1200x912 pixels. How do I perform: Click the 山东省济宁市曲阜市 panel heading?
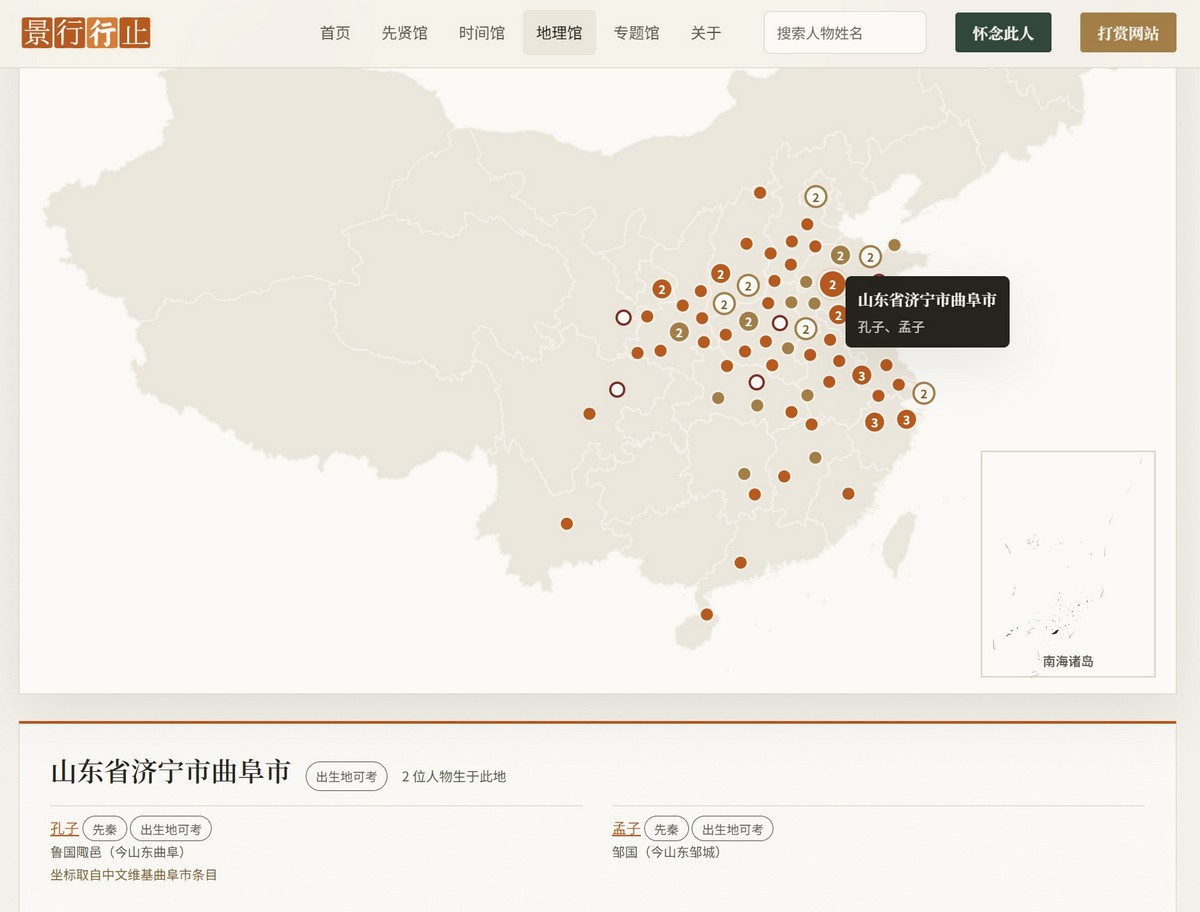tap(171, 772)
